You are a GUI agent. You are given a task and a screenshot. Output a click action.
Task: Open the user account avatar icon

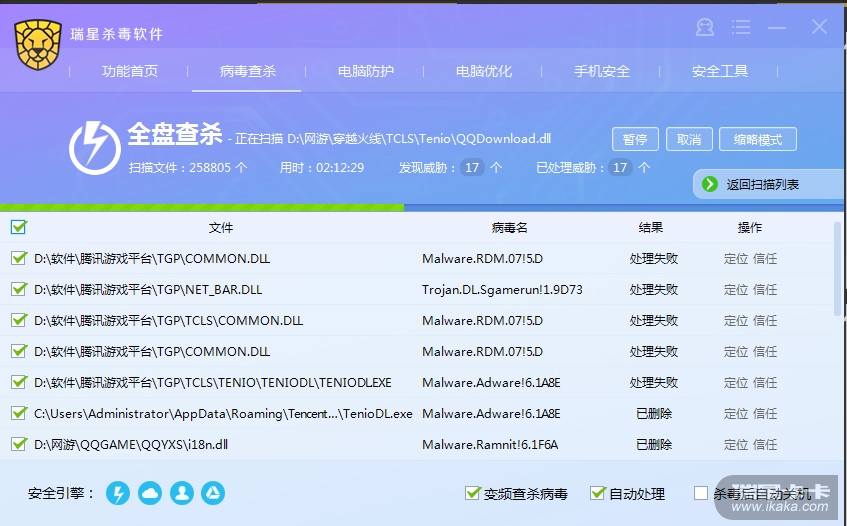click(704, 27)
